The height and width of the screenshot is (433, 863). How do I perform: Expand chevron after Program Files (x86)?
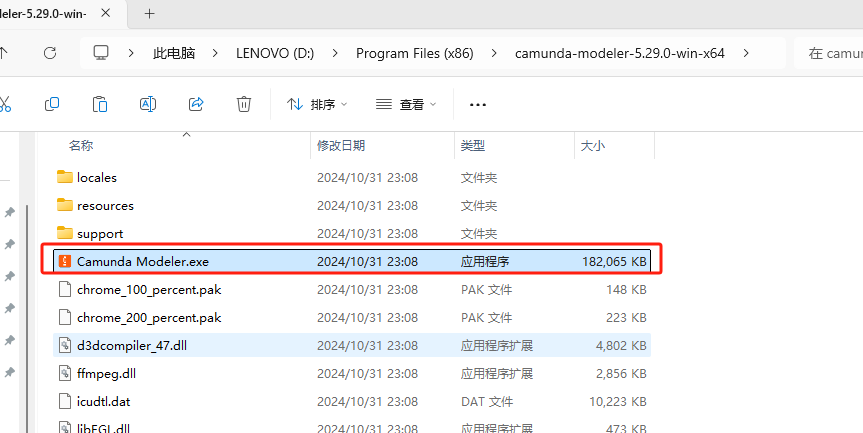(x=494, y=53)
